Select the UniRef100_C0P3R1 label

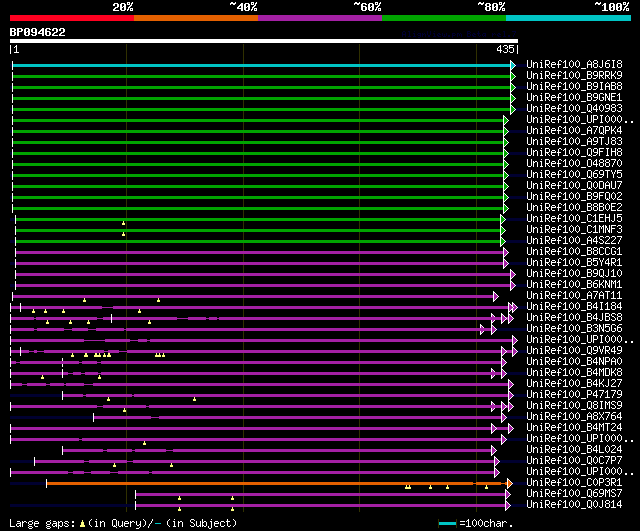click(574, 483)
